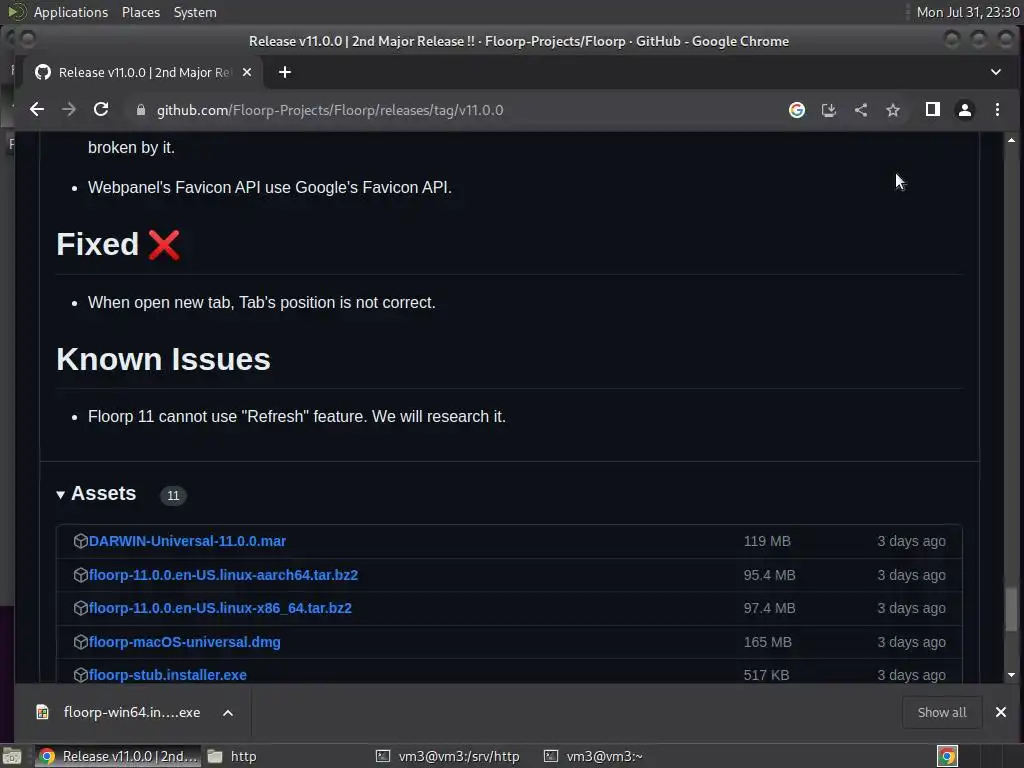Switch to http folder window in taskbar
Screen dimensions: 1024x768
[x=232, y=756]
